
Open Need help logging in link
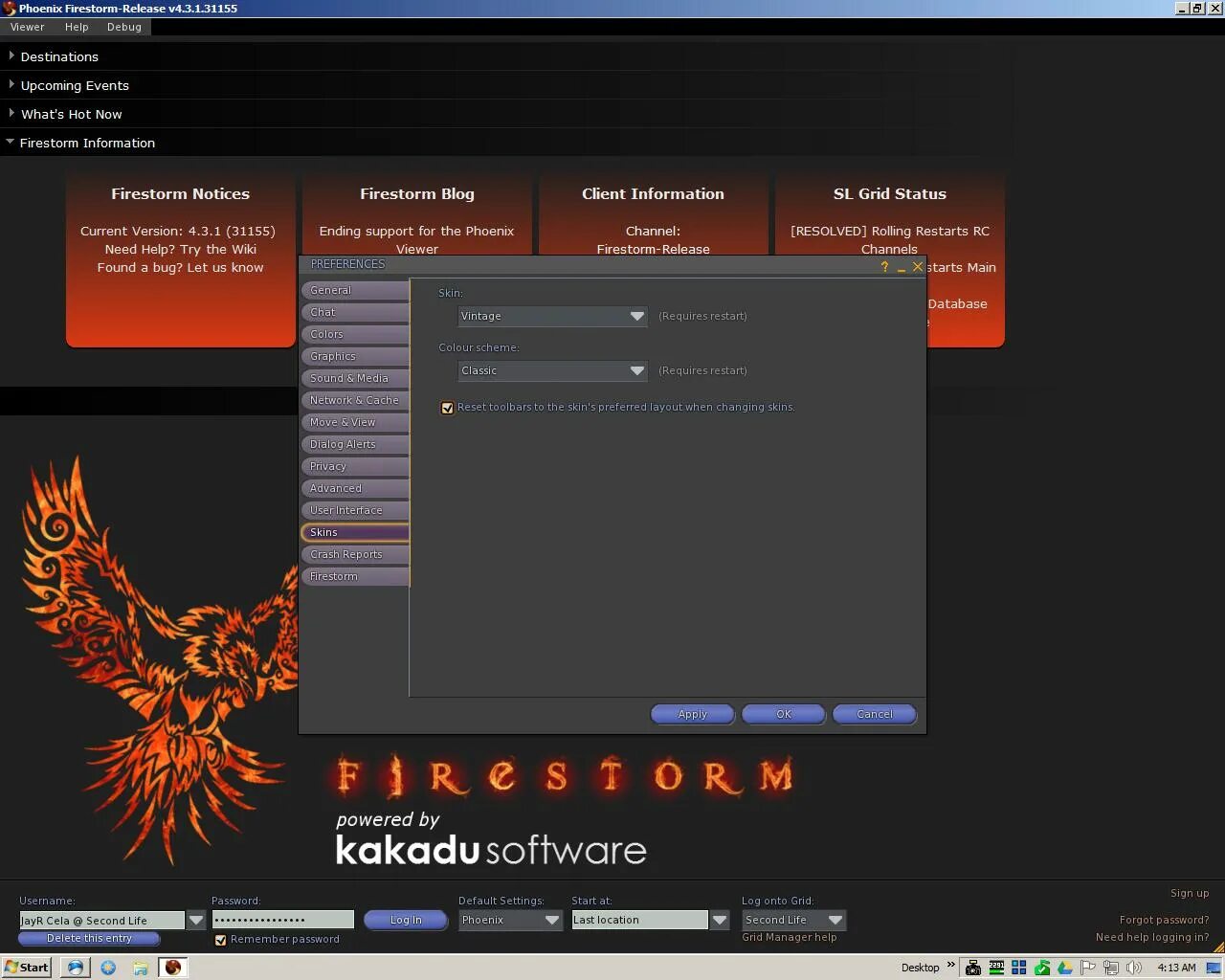(x=1152, y=937)
